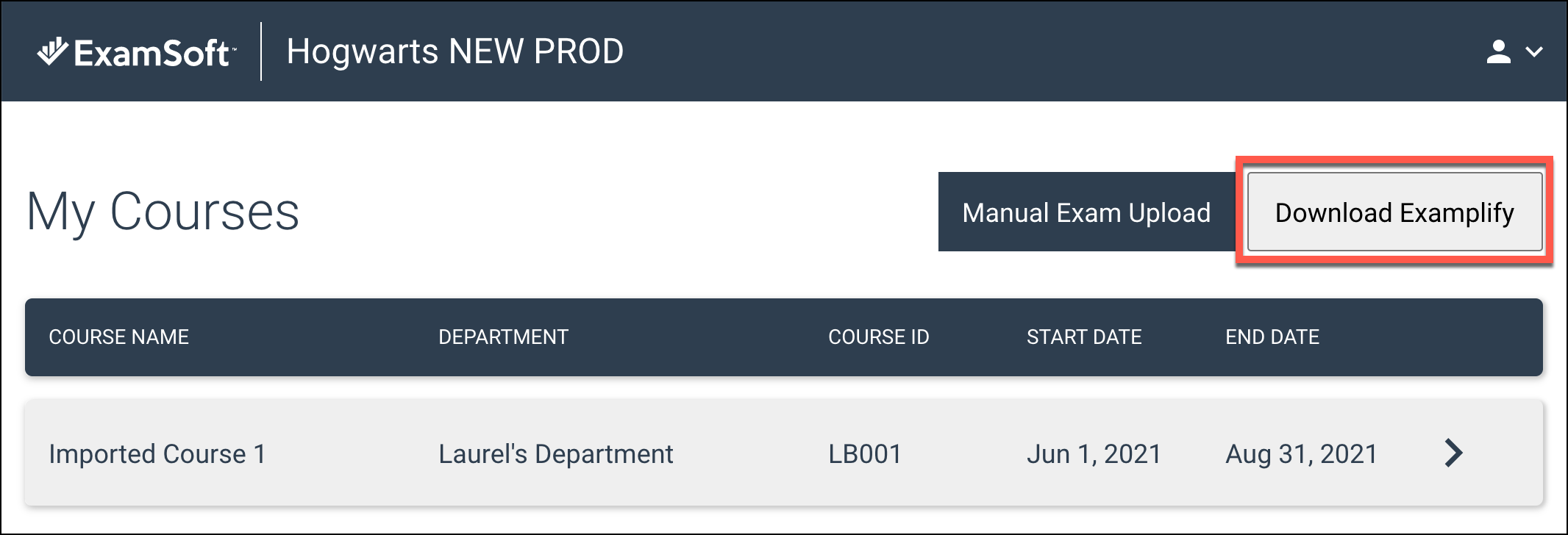The height and width of the screenshot is (535, 1568).
Task: Expand the account menu chevron
Action: pos(1534,51)
